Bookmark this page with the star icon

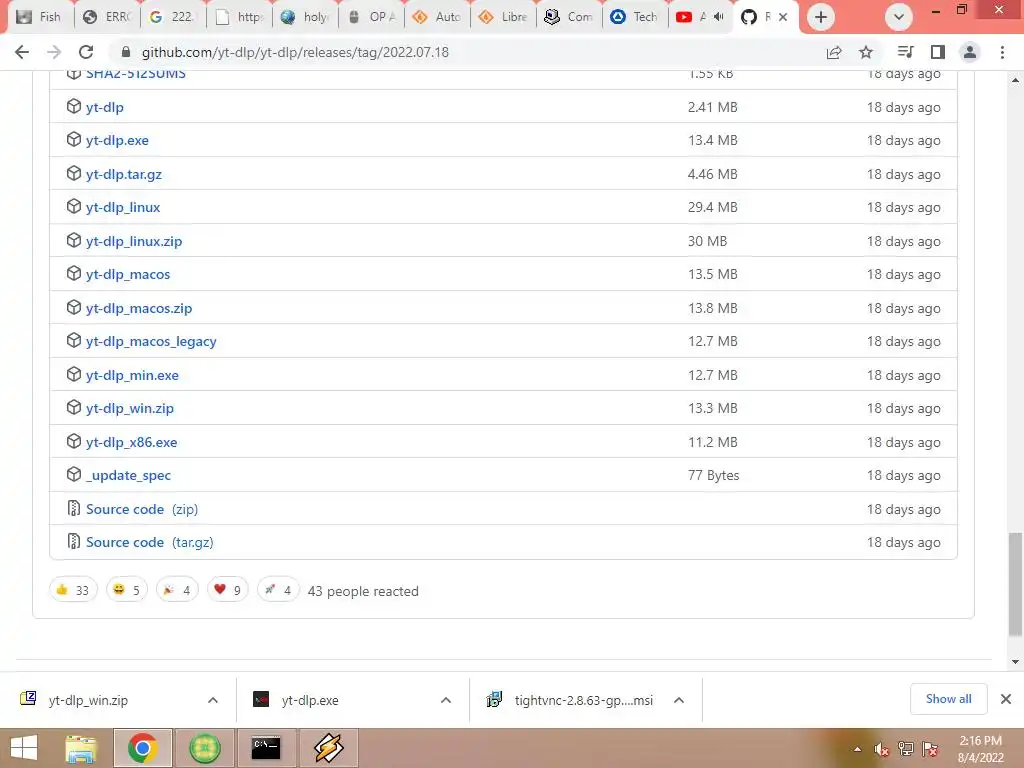[x=865, y=52]
